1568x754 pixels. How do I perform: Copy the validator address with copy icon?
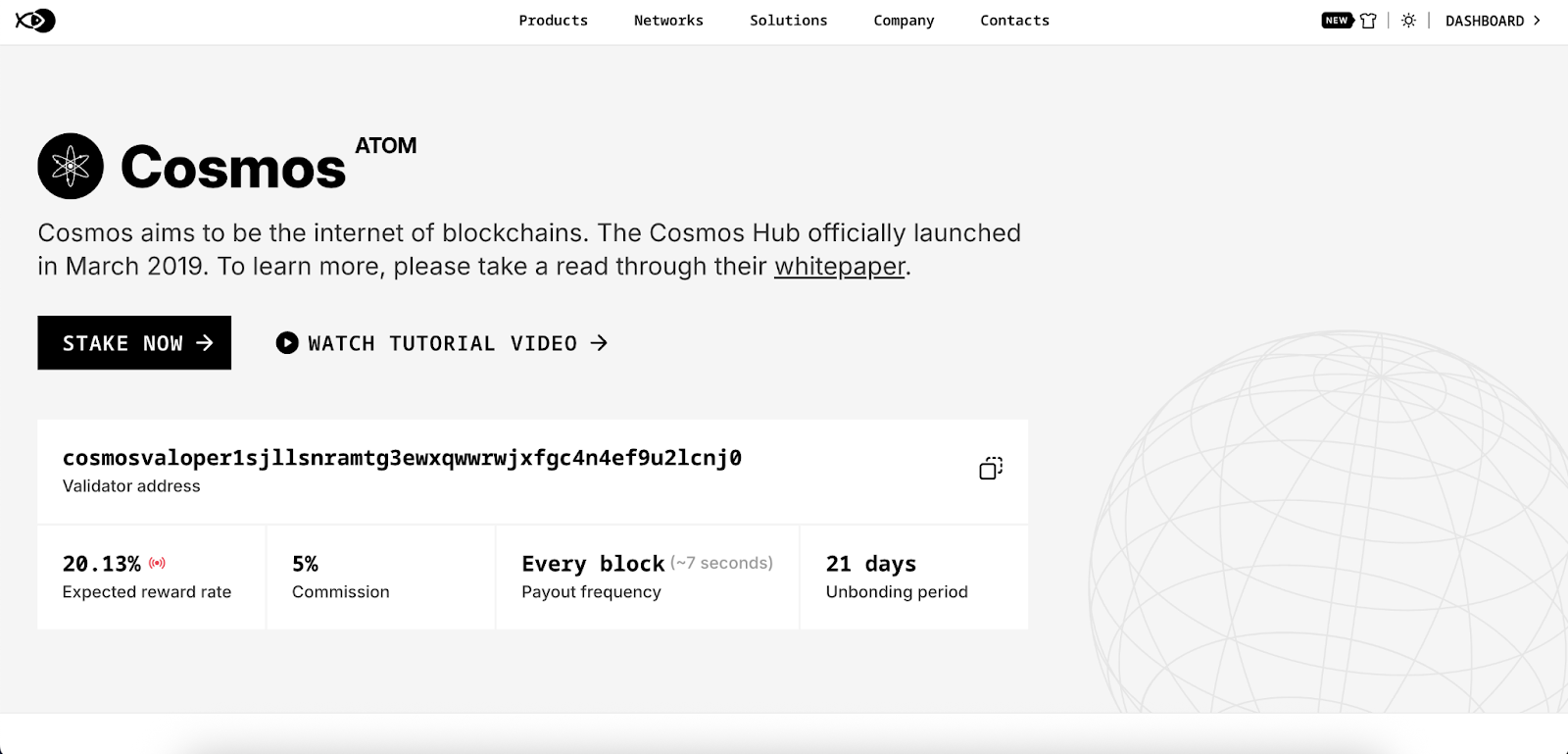coord(991,469)
